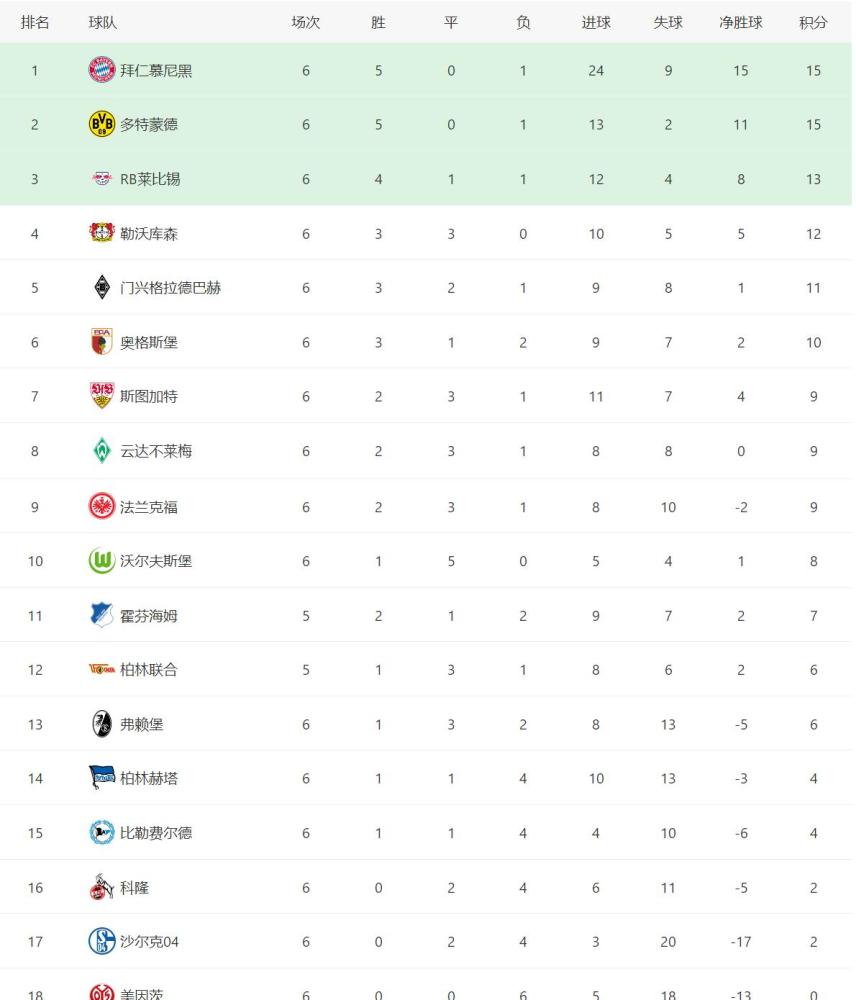The width and height of the screenshot is (856, 1000).
Task: Open the Augsburg club crest
Action: pyautogui.click(x=101, y=342)
